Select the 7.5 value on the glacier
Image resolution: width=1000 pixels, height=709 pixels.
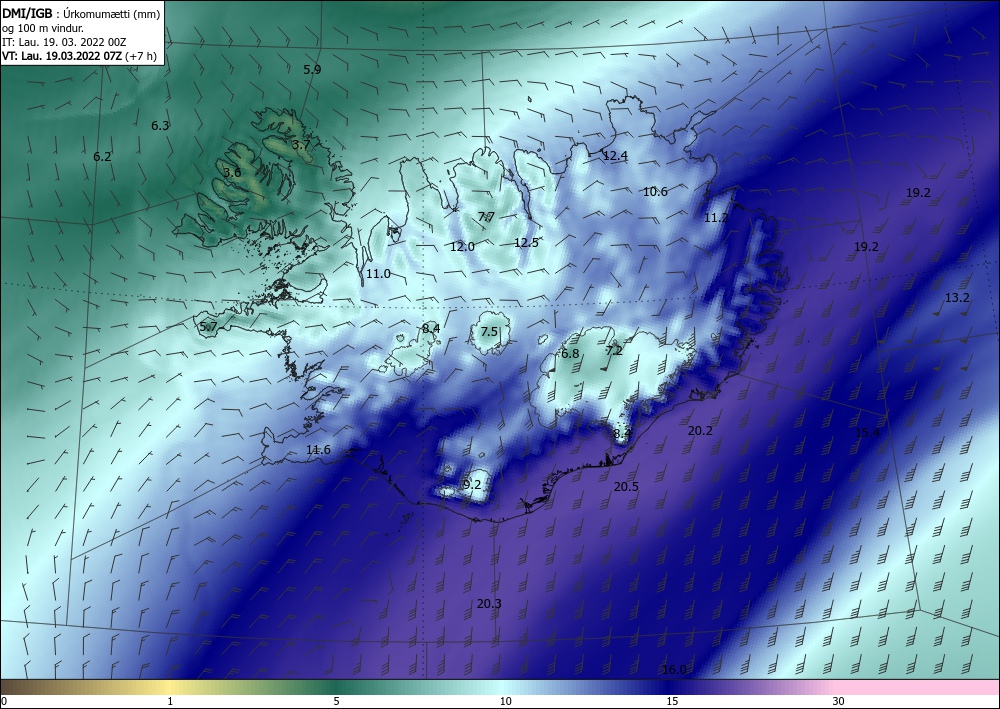click(x=489, y=332)
